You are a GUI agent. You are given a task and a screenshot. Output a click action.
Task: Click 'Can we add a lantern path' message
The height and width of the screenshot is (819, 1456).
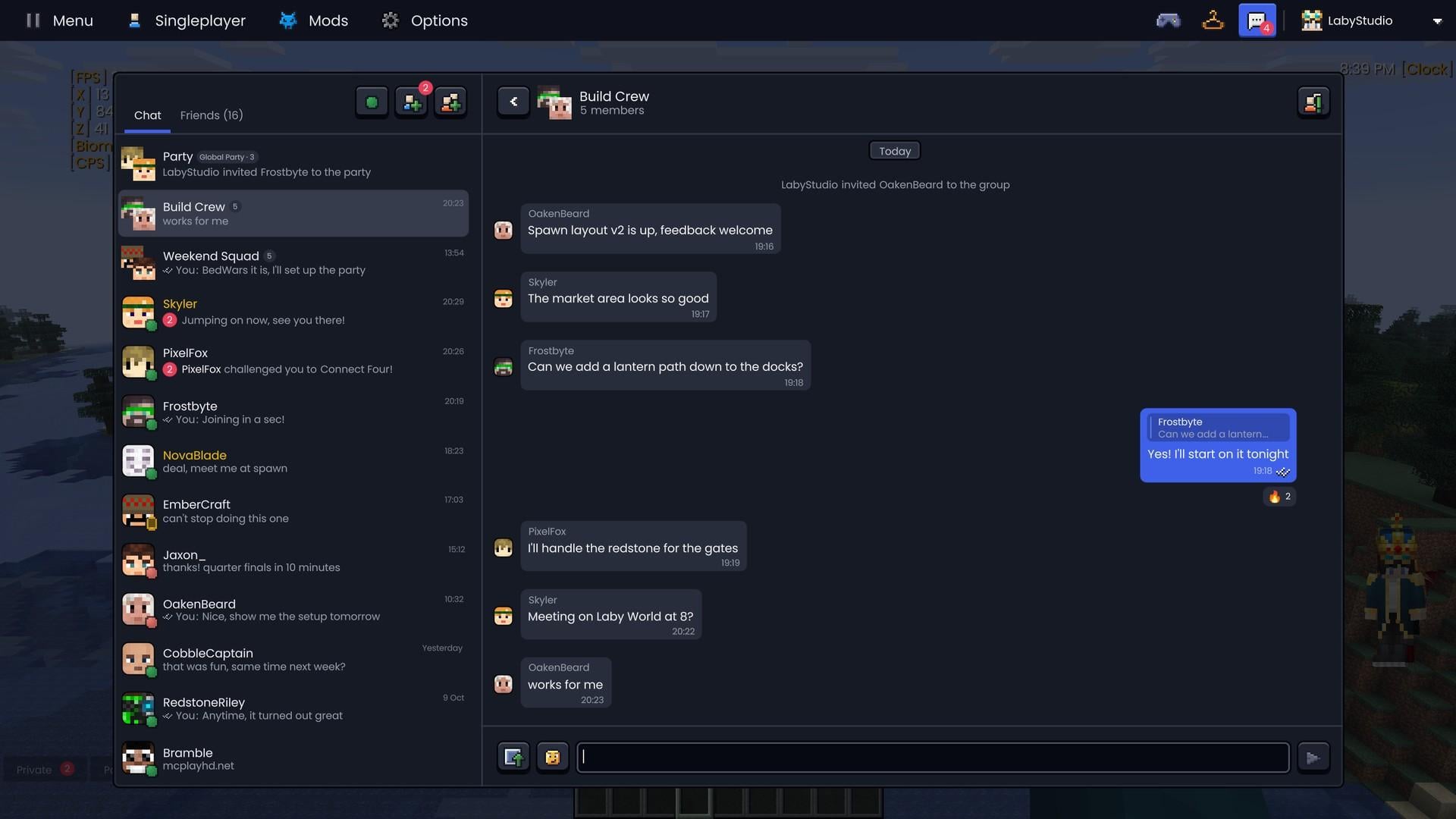(x=665, y=366)
